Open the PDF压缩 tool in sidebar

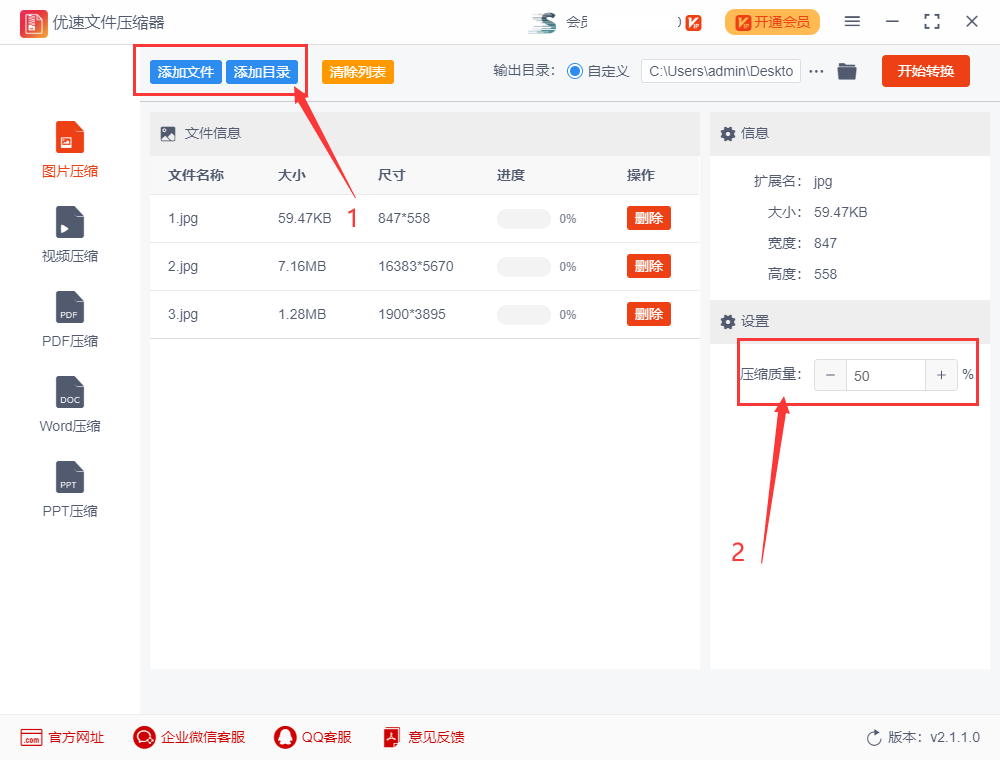(69, 320)
